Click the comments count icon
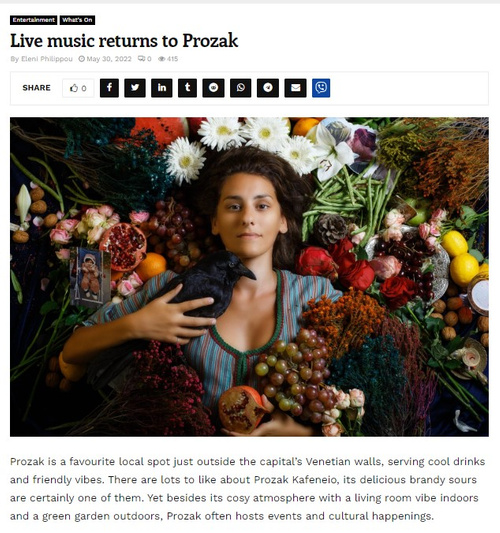The width and height of the screenshot is (500, 533). pos(141,59)
